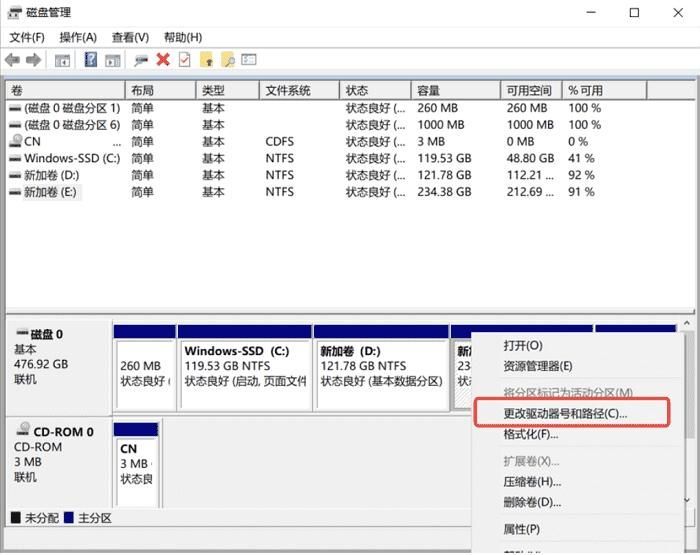Viewport: 700px width, 555px height.
Task: Click drive icon of Windows-SSD (C:) row
Action: [x=15, y=159]
